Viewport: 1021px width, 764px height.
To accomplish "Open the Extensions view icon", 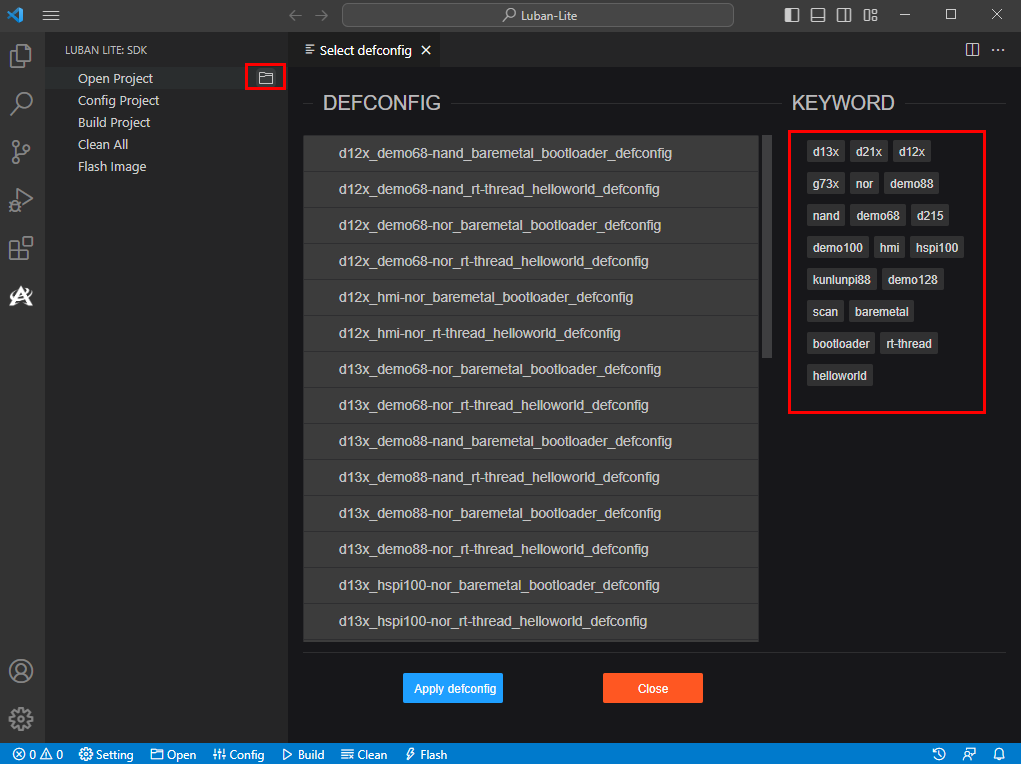I will tap(21, 248).
